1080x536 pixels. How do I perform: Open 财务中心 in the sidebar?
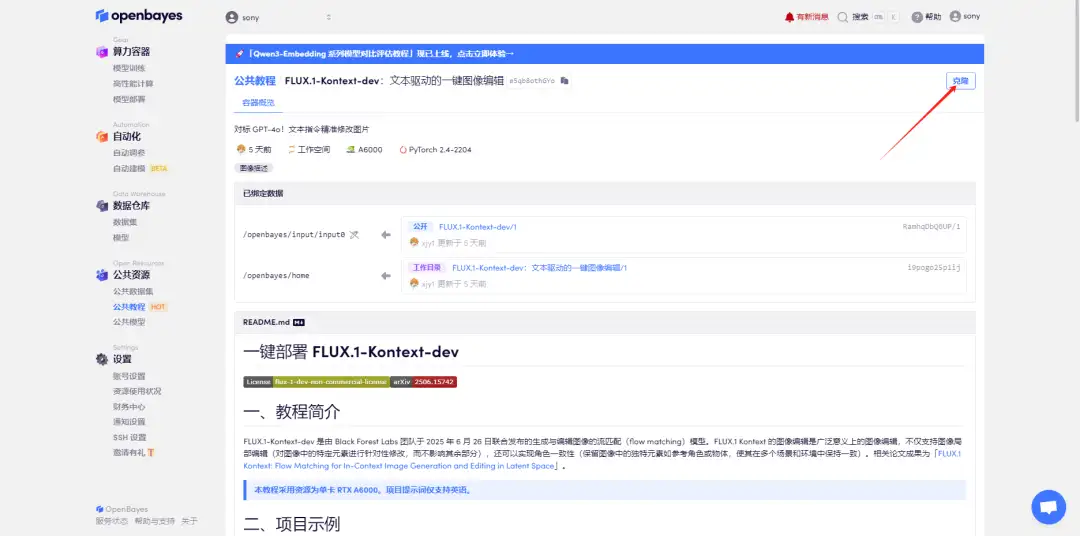[x=129, y=406]
